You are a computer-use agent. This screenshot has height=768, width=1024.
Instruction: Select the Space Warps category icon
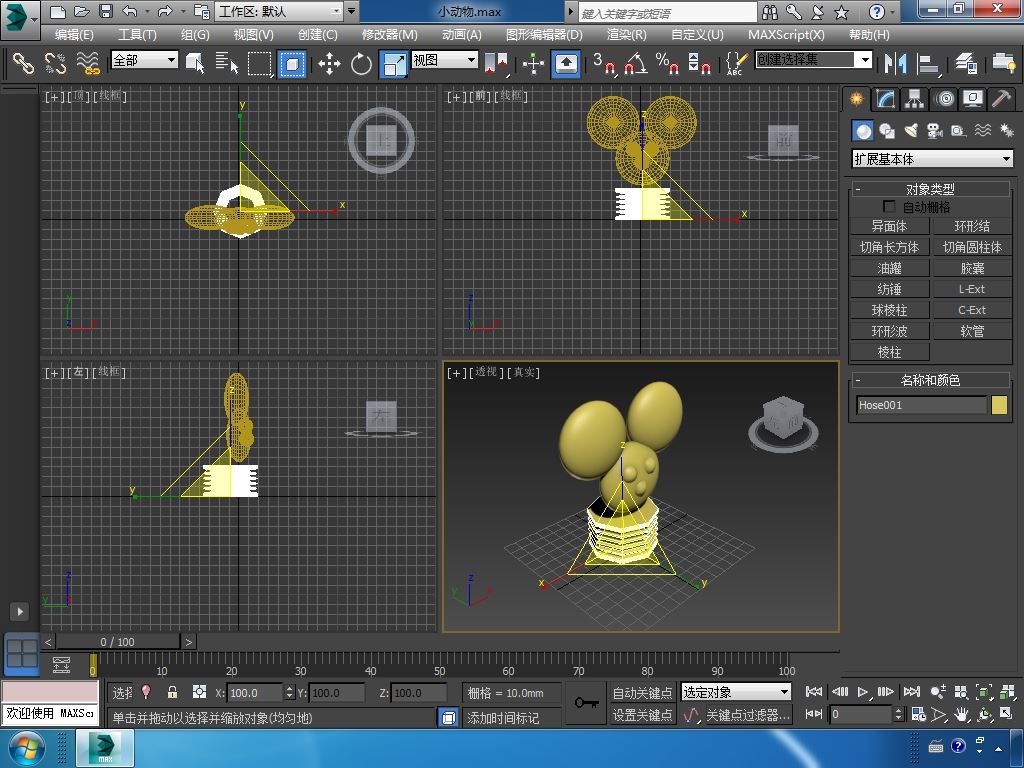click(x=982, y=131)
